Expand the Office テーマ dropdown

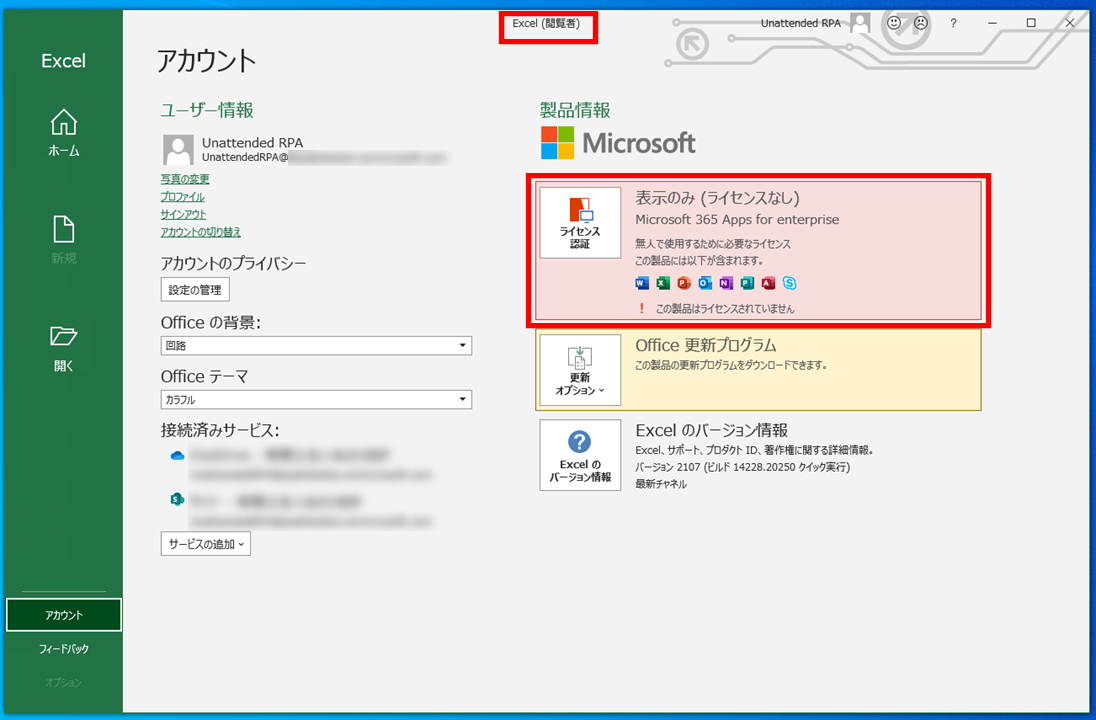(x=316, y=399)
